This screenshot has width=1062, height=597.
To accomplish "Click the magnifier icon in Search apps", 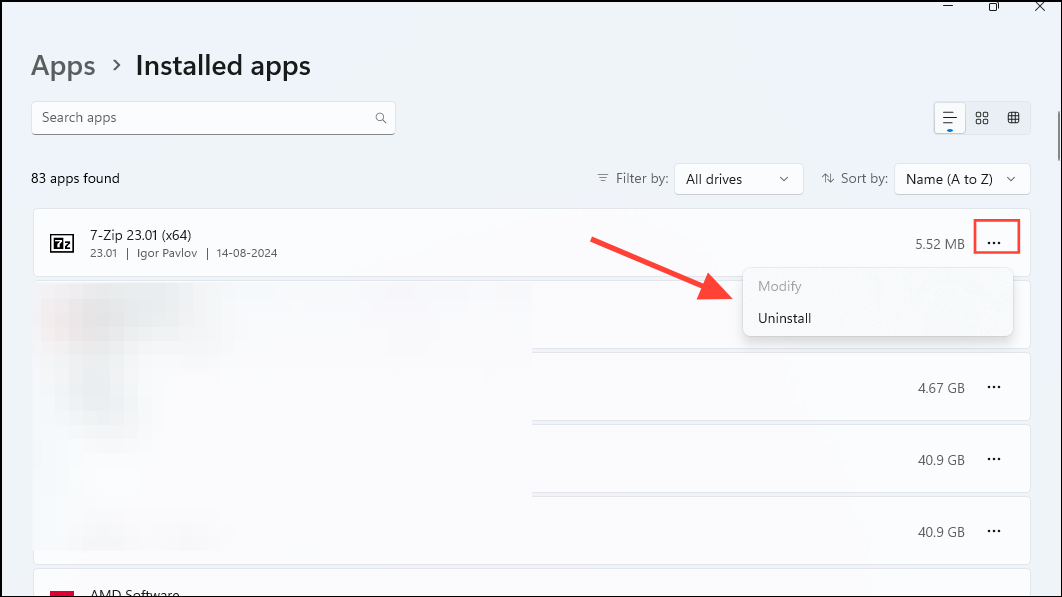I will (380, 118).
